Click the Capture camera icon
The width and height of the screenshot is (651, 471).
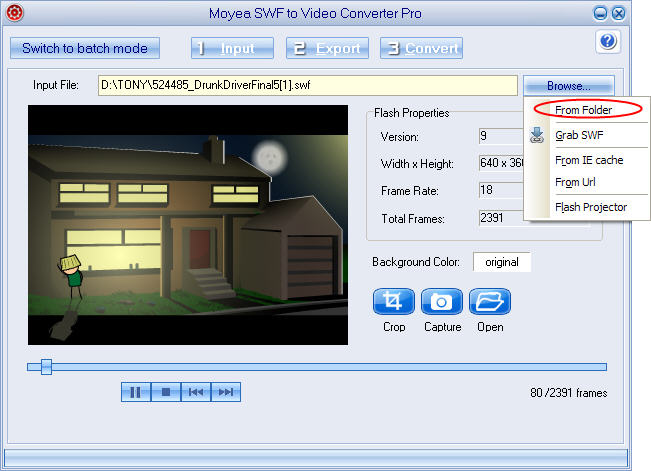(x=442, y=302)
